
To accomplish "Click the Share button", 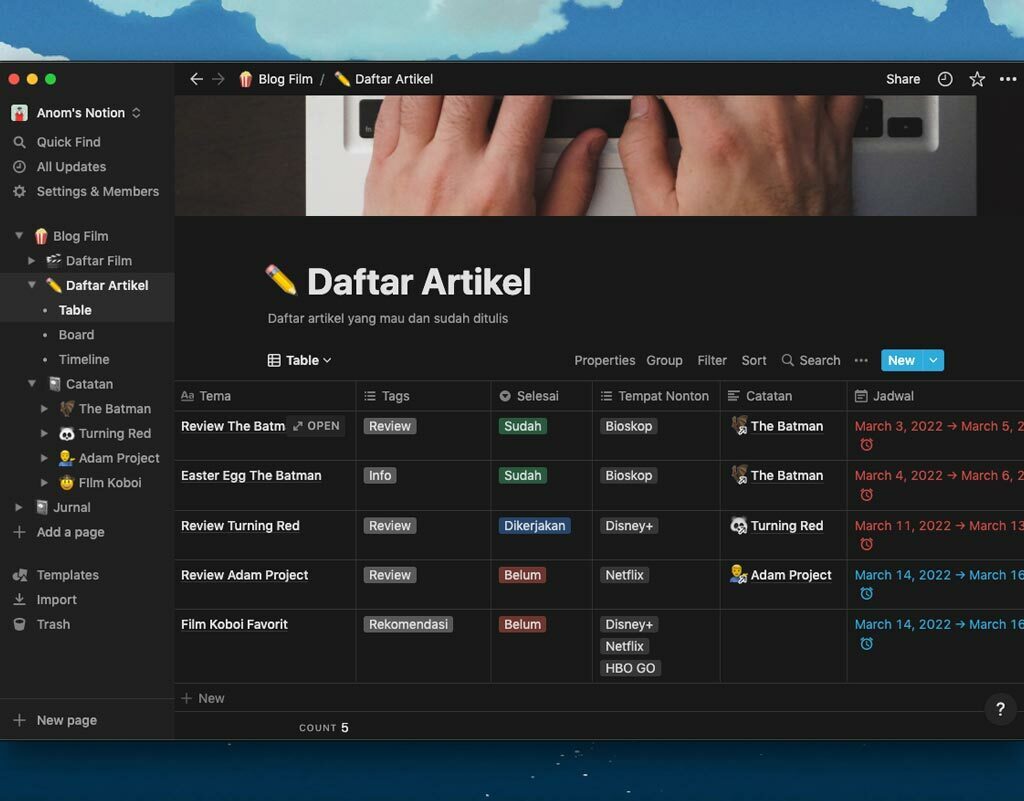I will [x=902, y=78].
